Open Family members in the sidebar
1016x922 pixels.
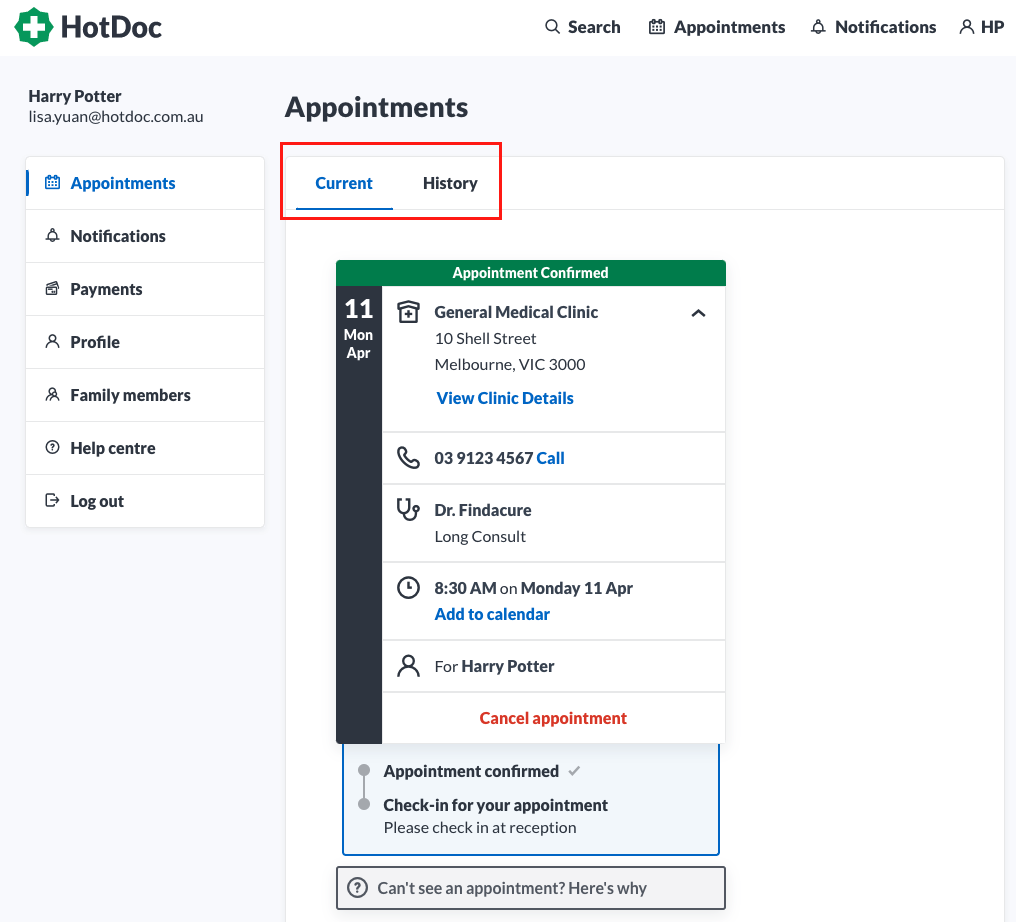(x=144, y=395)
